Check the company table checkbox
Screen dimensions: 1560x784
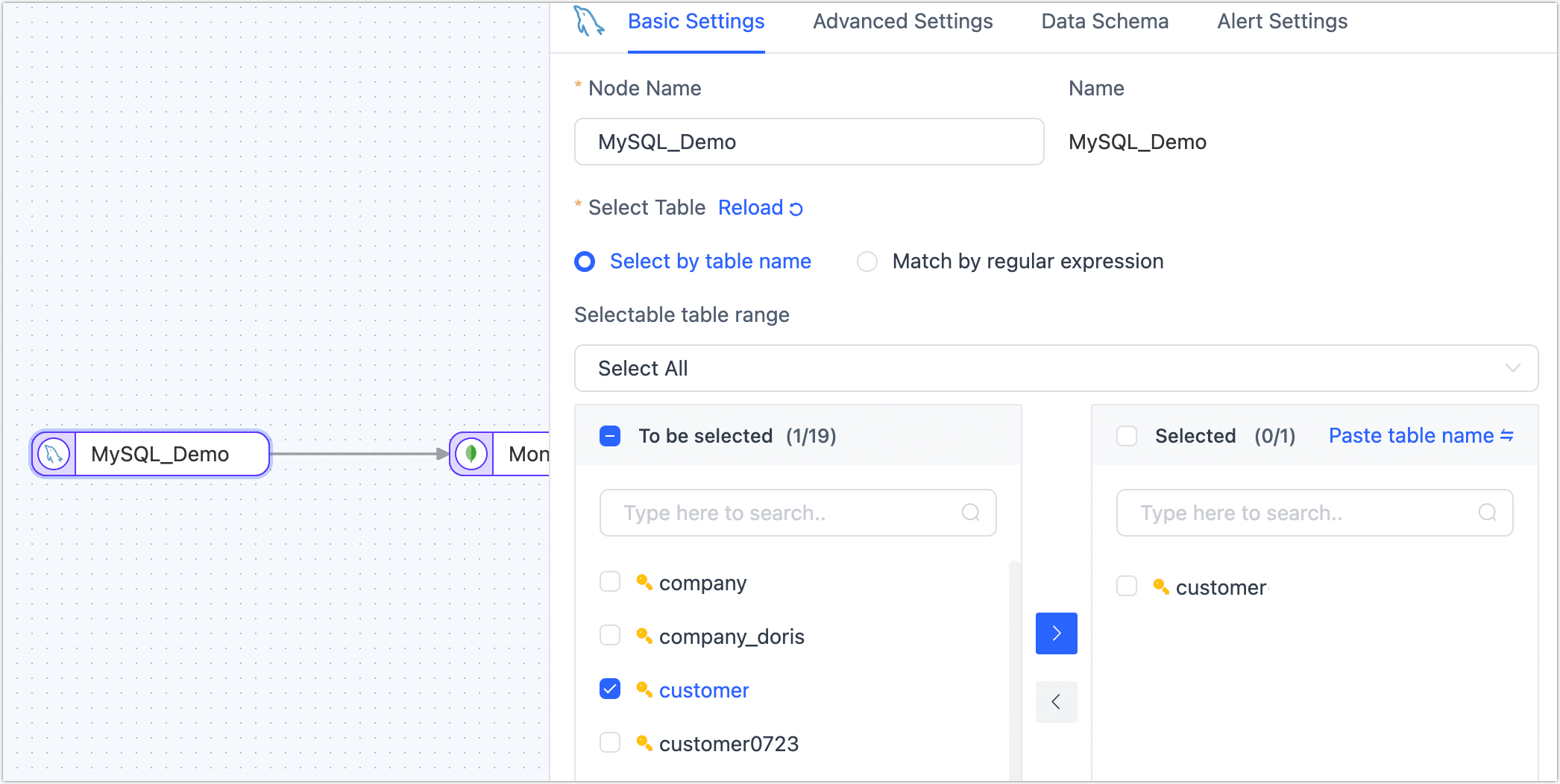coord(610,582)
